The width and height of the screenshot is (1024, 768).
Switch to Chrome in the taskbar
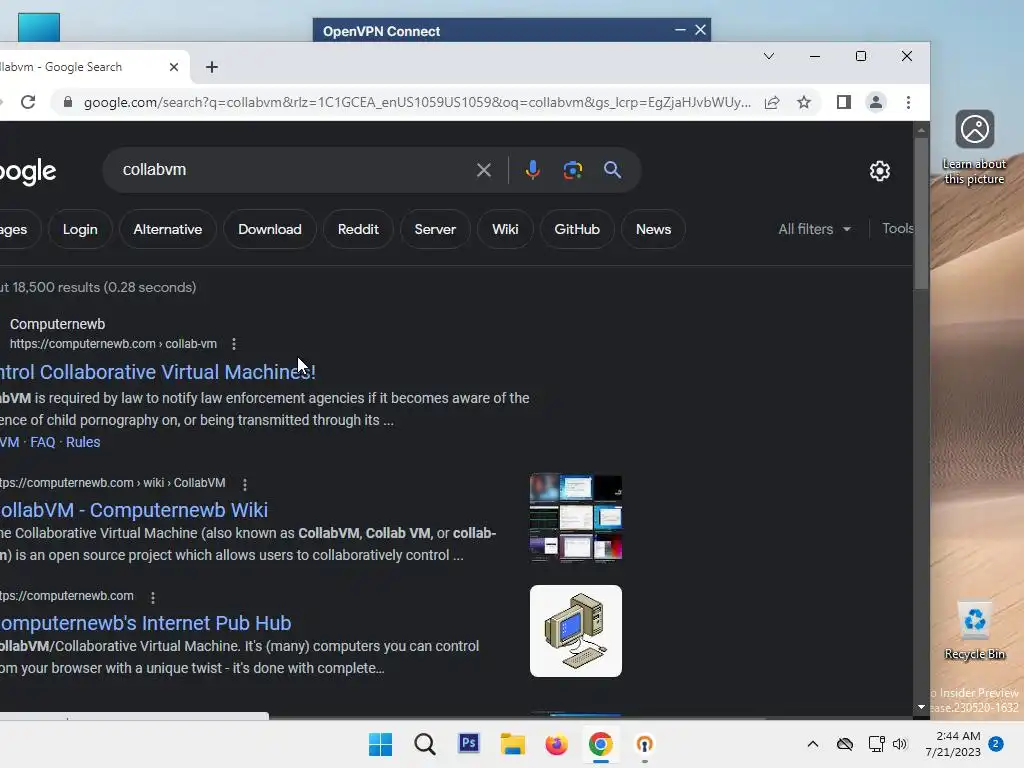pyautogui.click(x=600, y=744)
